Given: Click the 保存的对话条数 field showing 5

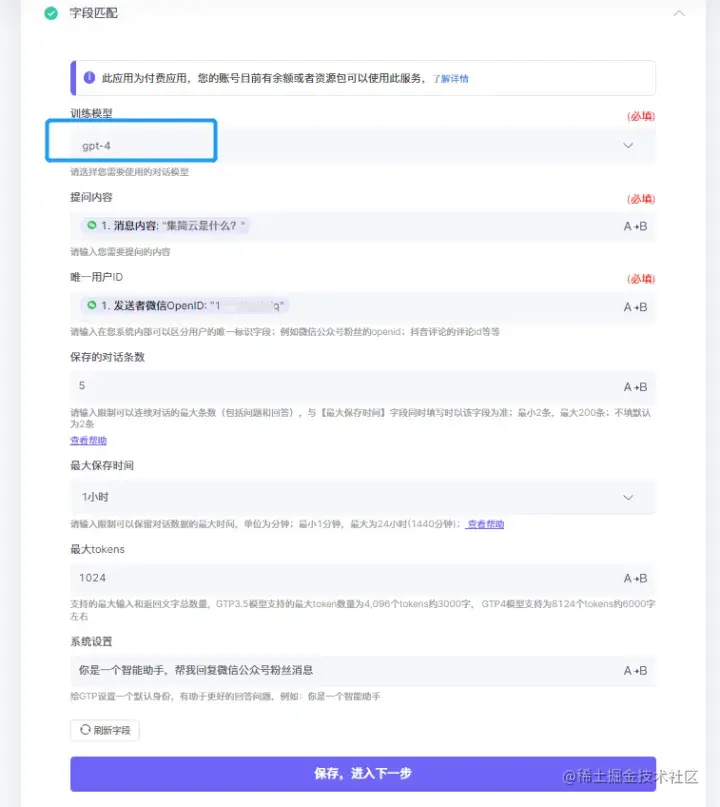Looking at the screenshot, I should [x=363, y=387].
